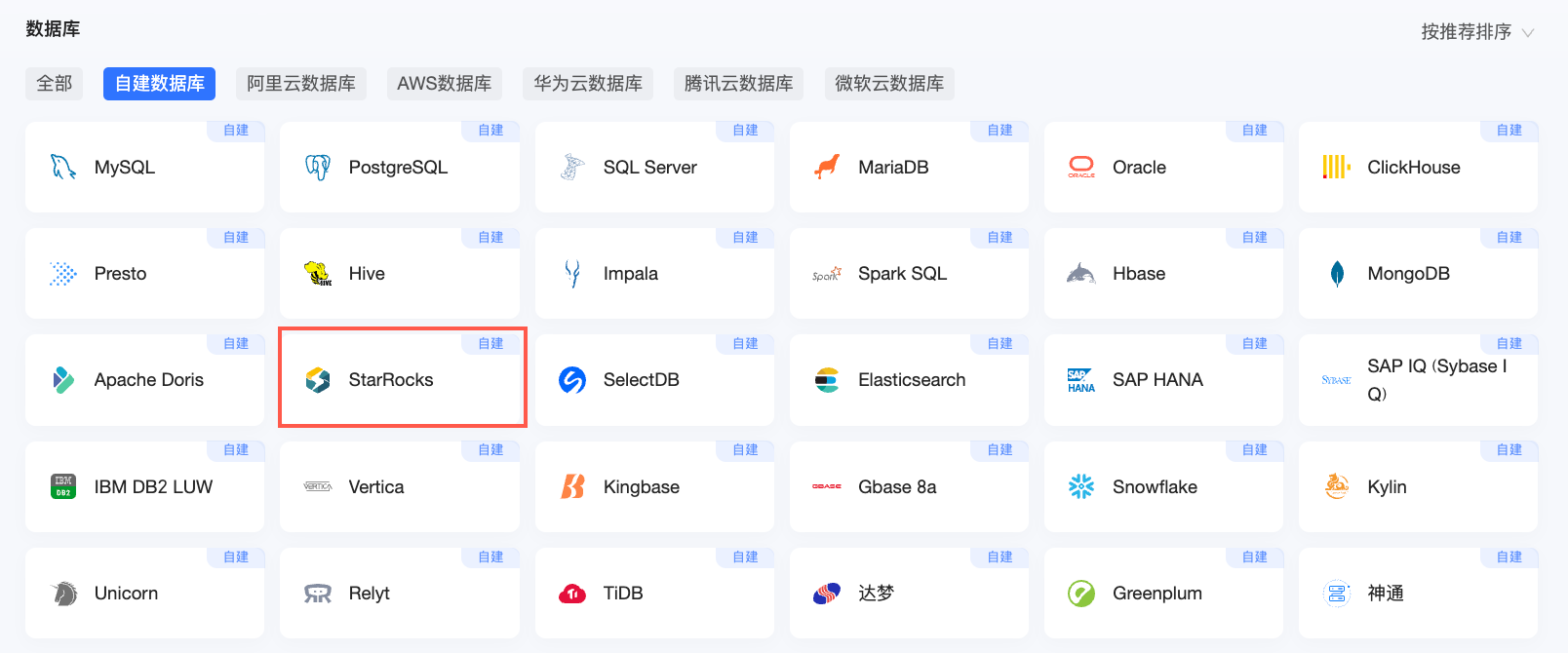This screenshot has width=1568, height=653.
Task: Open the 按推荐排序 sort dropdown
Action: (1477, 32)
